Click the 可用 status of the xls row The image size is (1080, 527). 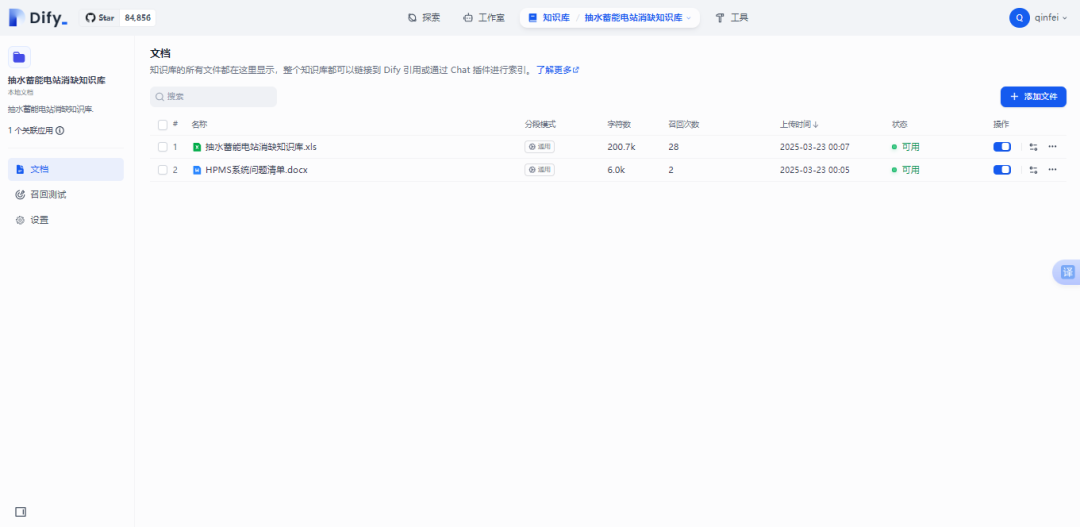click(x=906, y=147)
